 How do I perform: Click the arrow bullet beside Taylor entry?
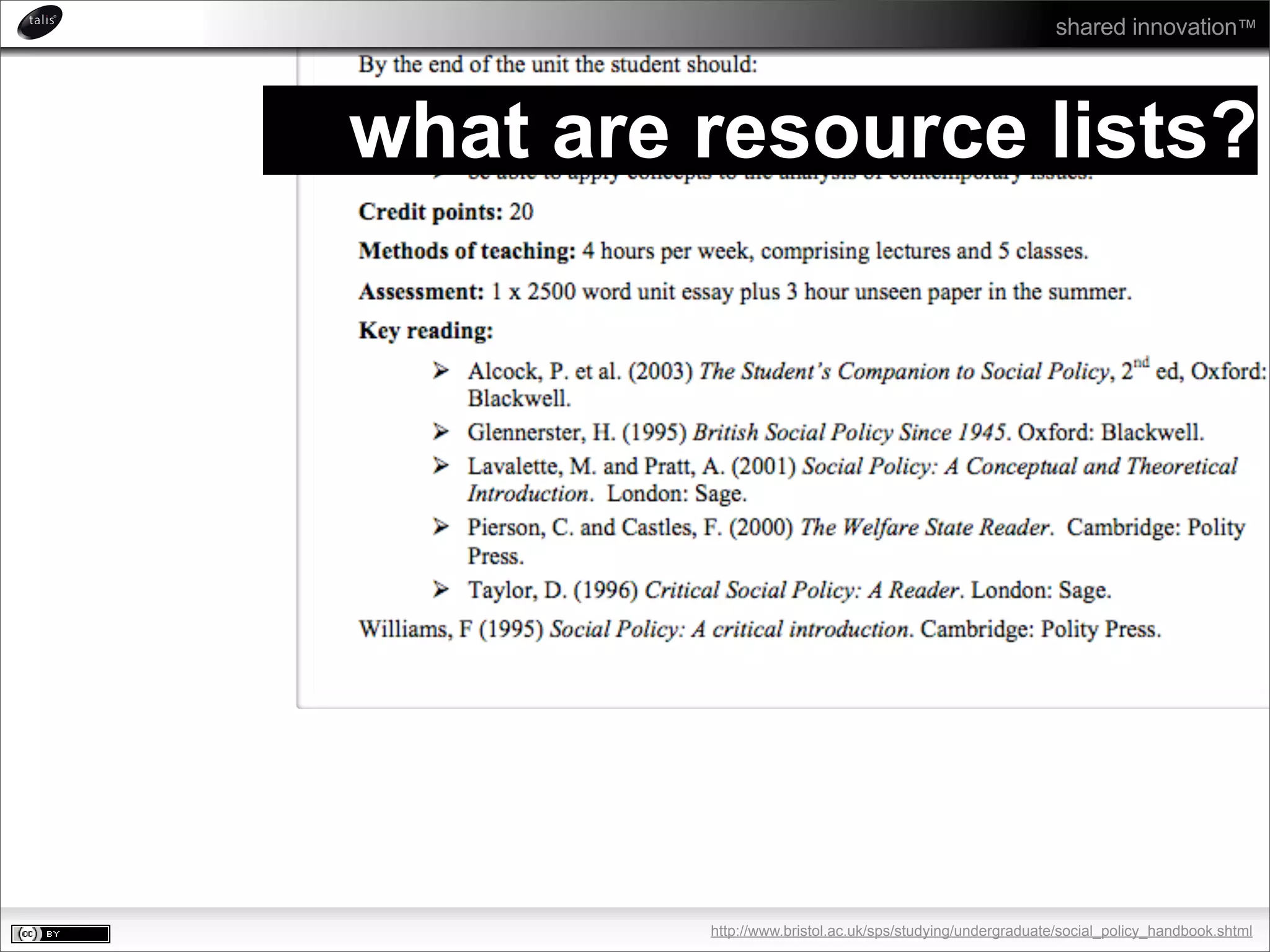pos(441,589)
